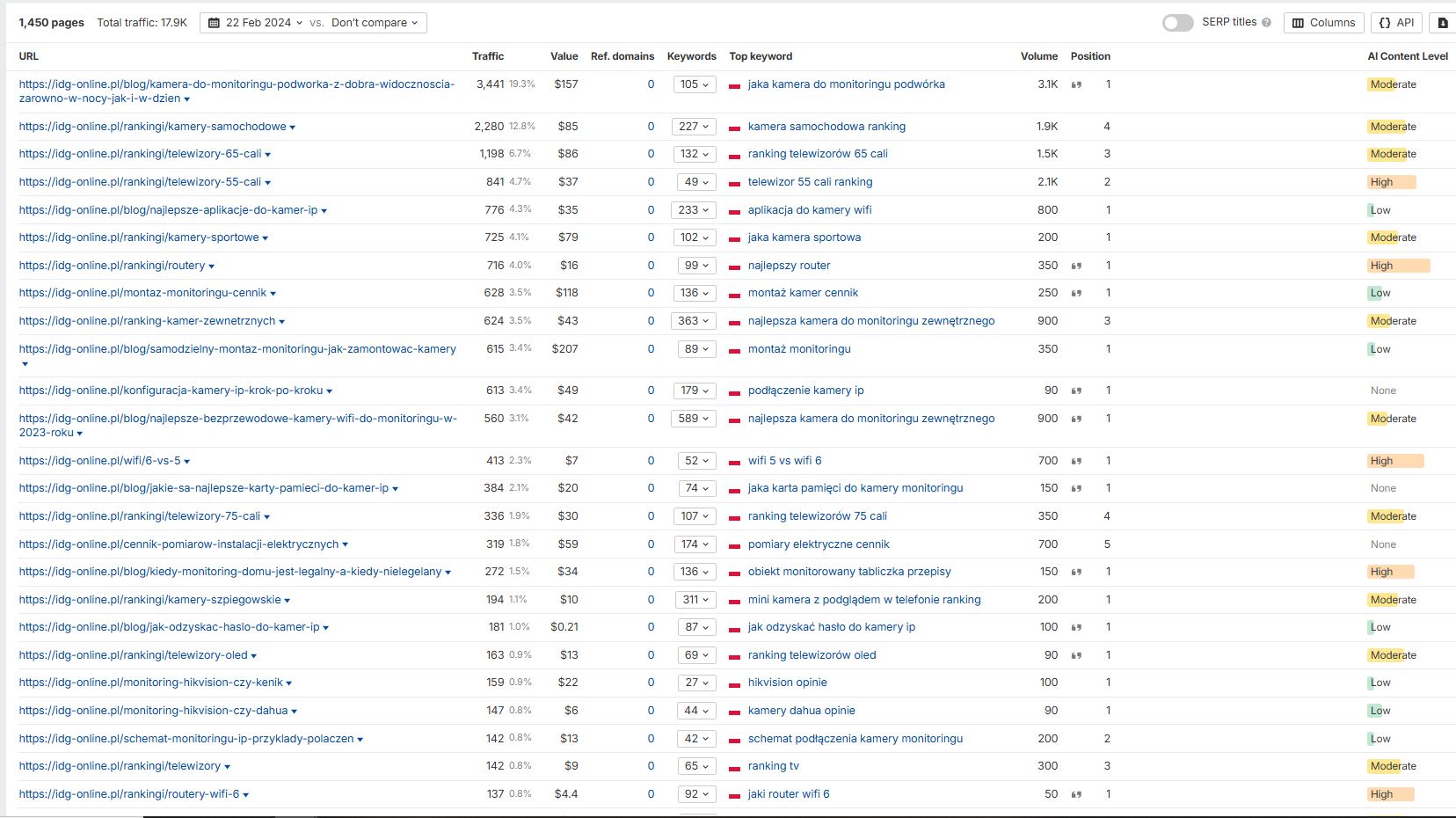Enable the SERP titles toggle
Viewport: 1456px width, 818px height.
point(1178,22)
